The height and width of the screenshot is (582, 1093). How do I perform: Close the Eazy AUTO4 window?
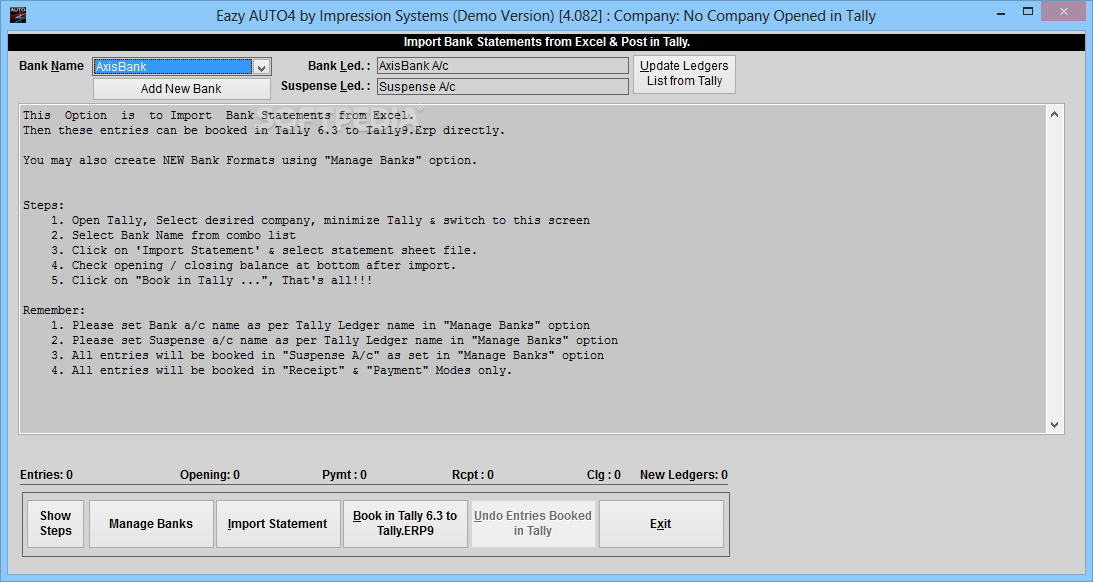pyautogui.click(x=1064, y=11)
